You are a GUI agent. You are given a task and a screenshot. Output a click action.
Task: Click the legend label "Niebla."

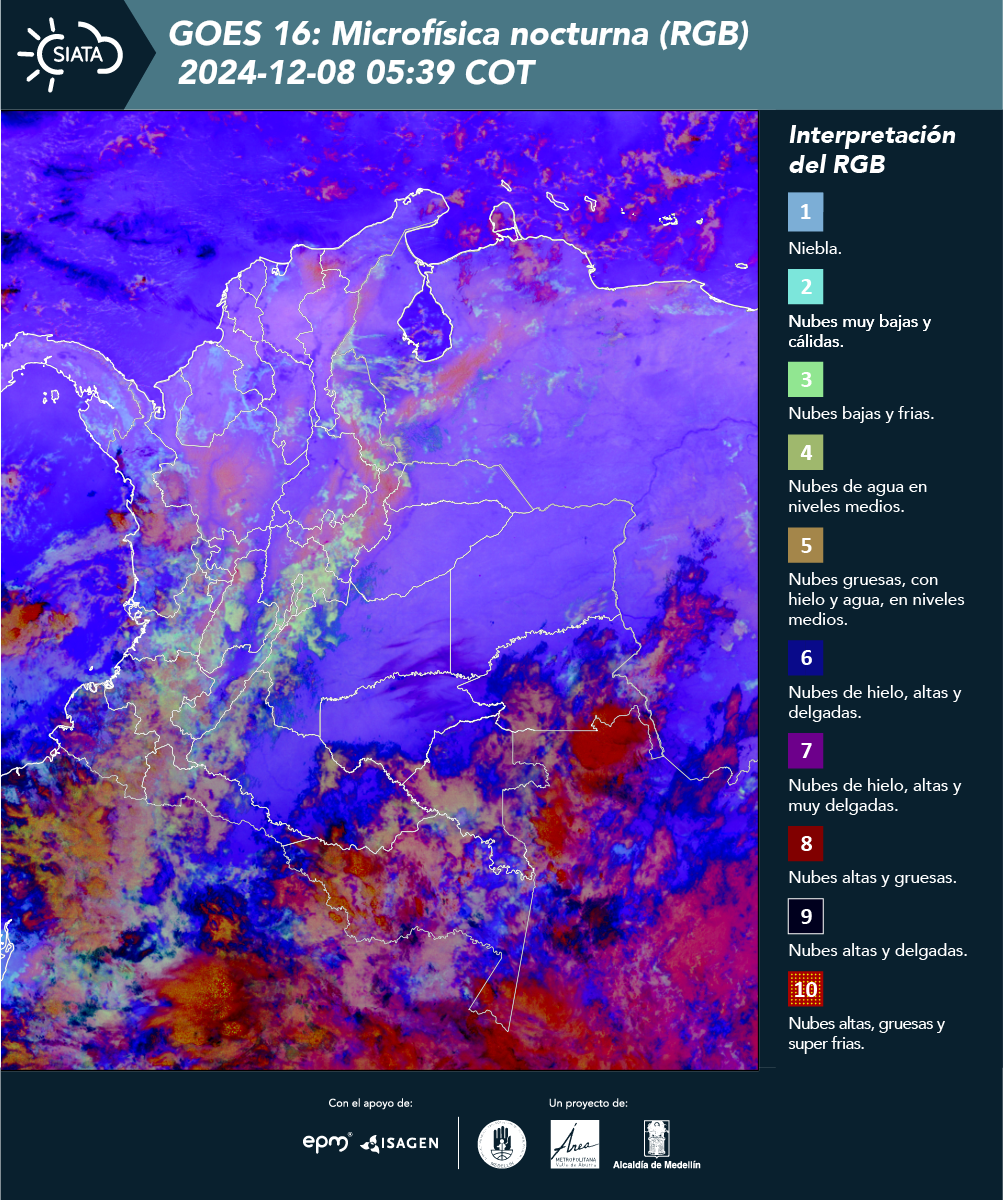(815, 249)
